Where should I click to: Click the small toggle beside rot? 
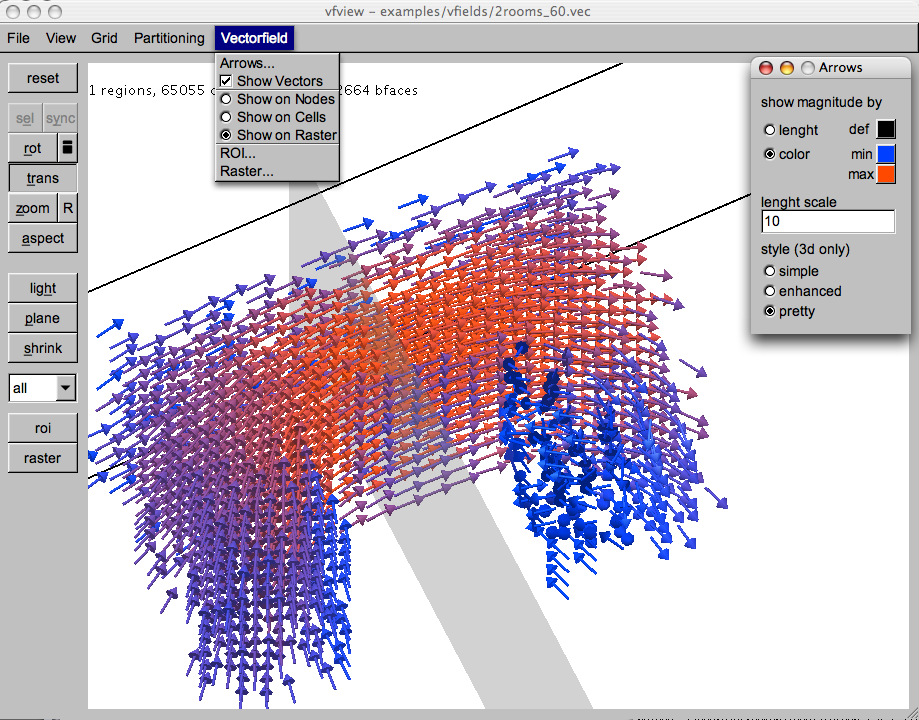(68, 148)
